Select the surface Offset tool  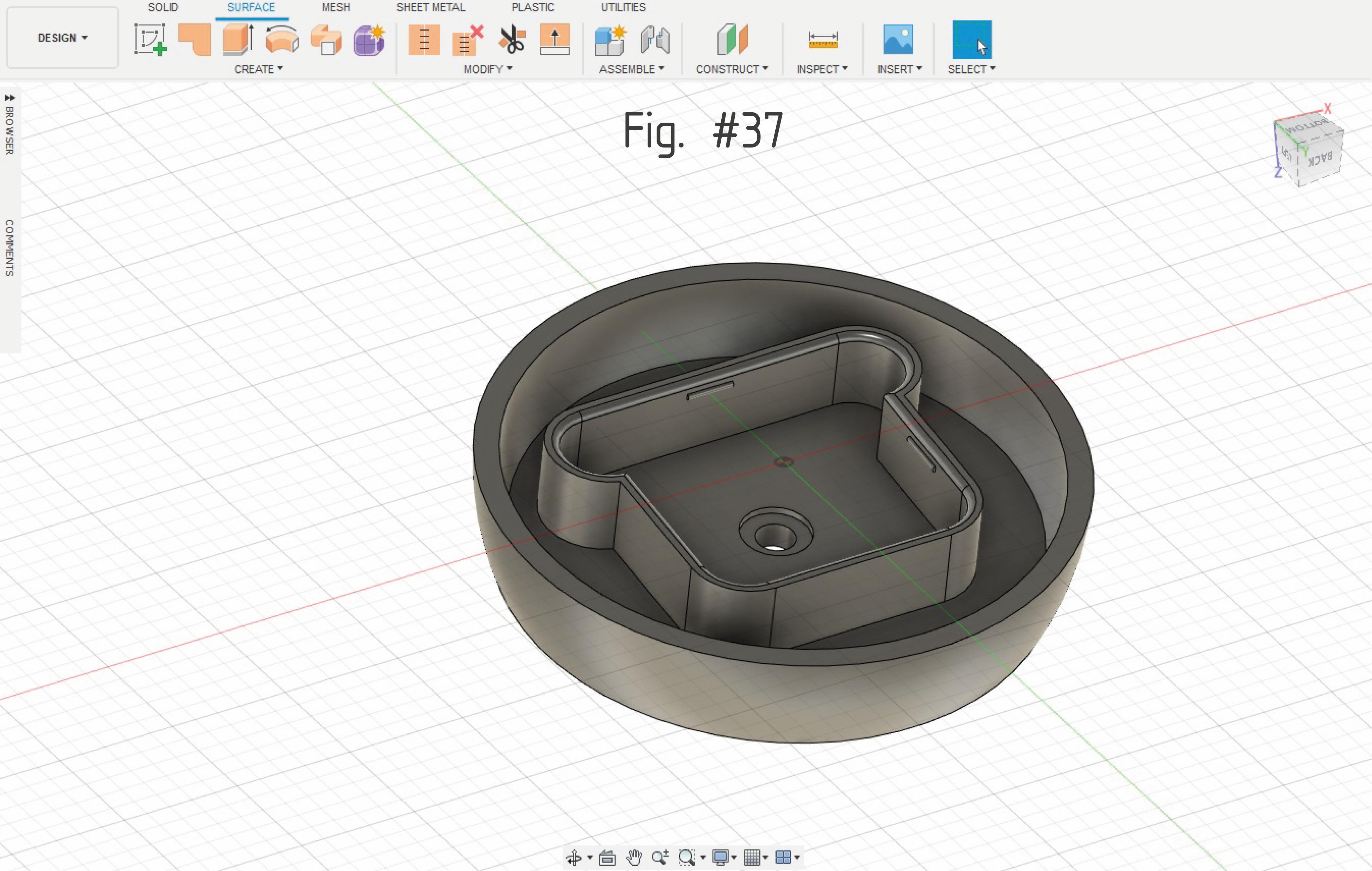click(x=326, y=39)
